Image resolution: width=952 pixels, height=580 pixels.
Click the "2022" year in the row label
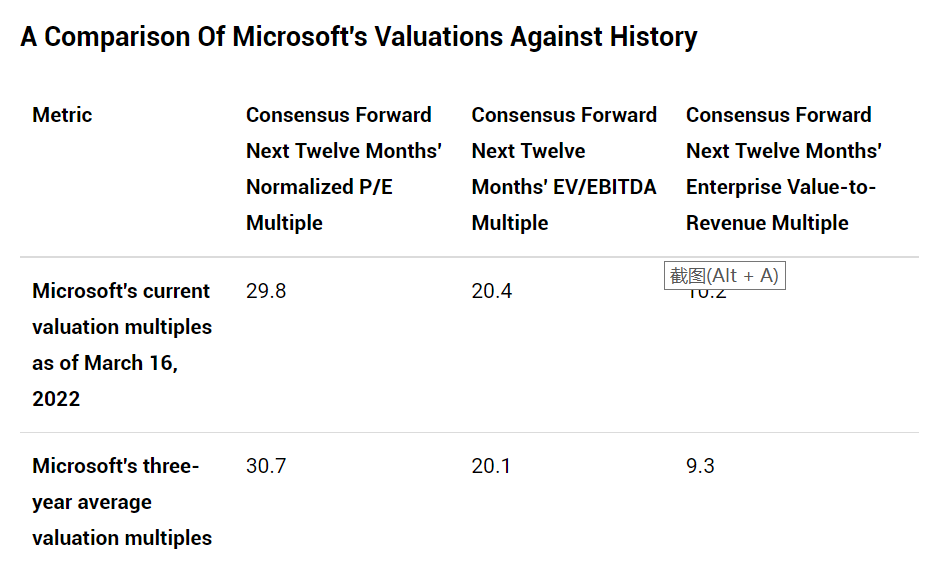[56, 399]
